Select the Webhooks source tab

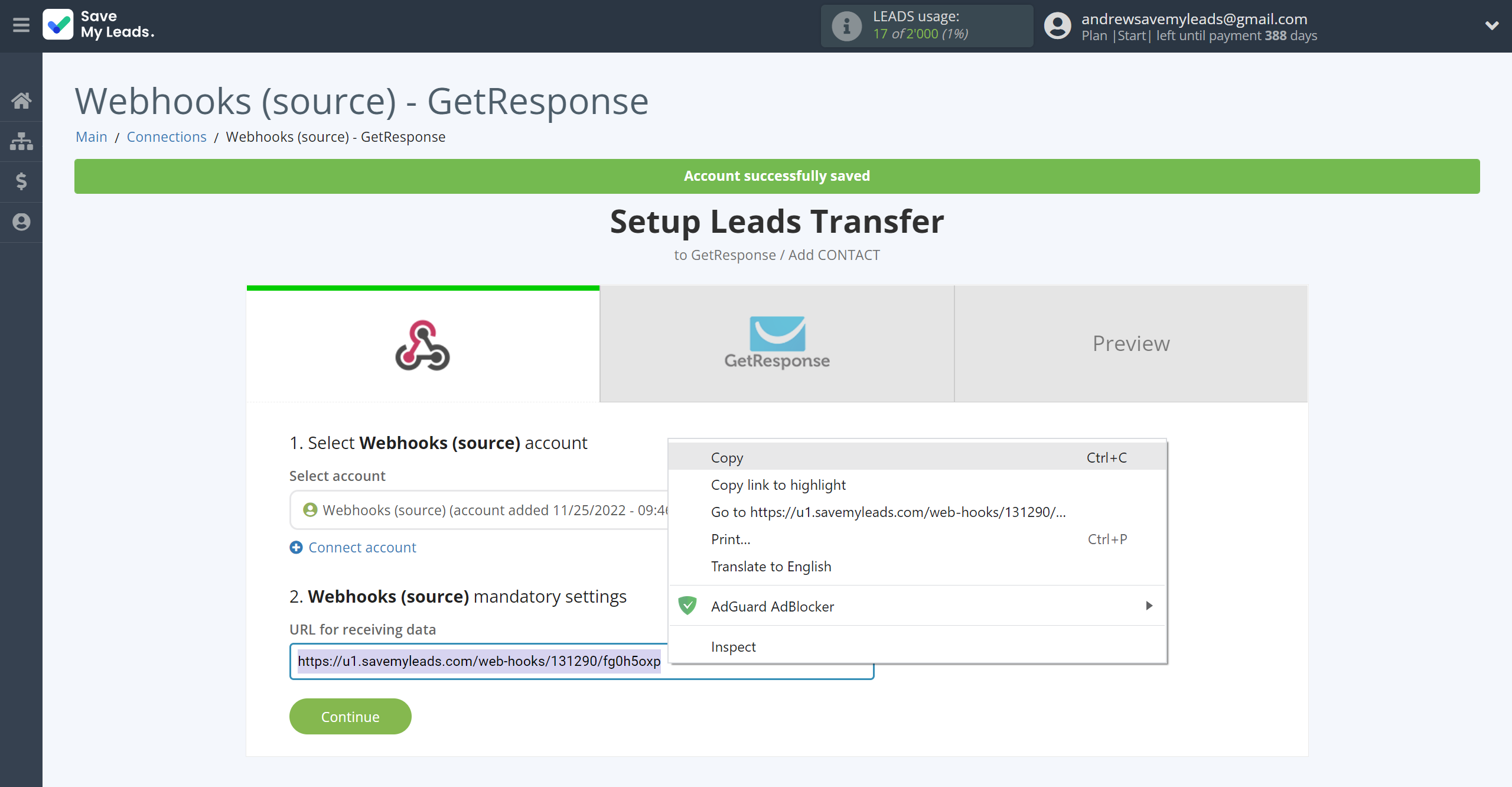click(423, 345)
